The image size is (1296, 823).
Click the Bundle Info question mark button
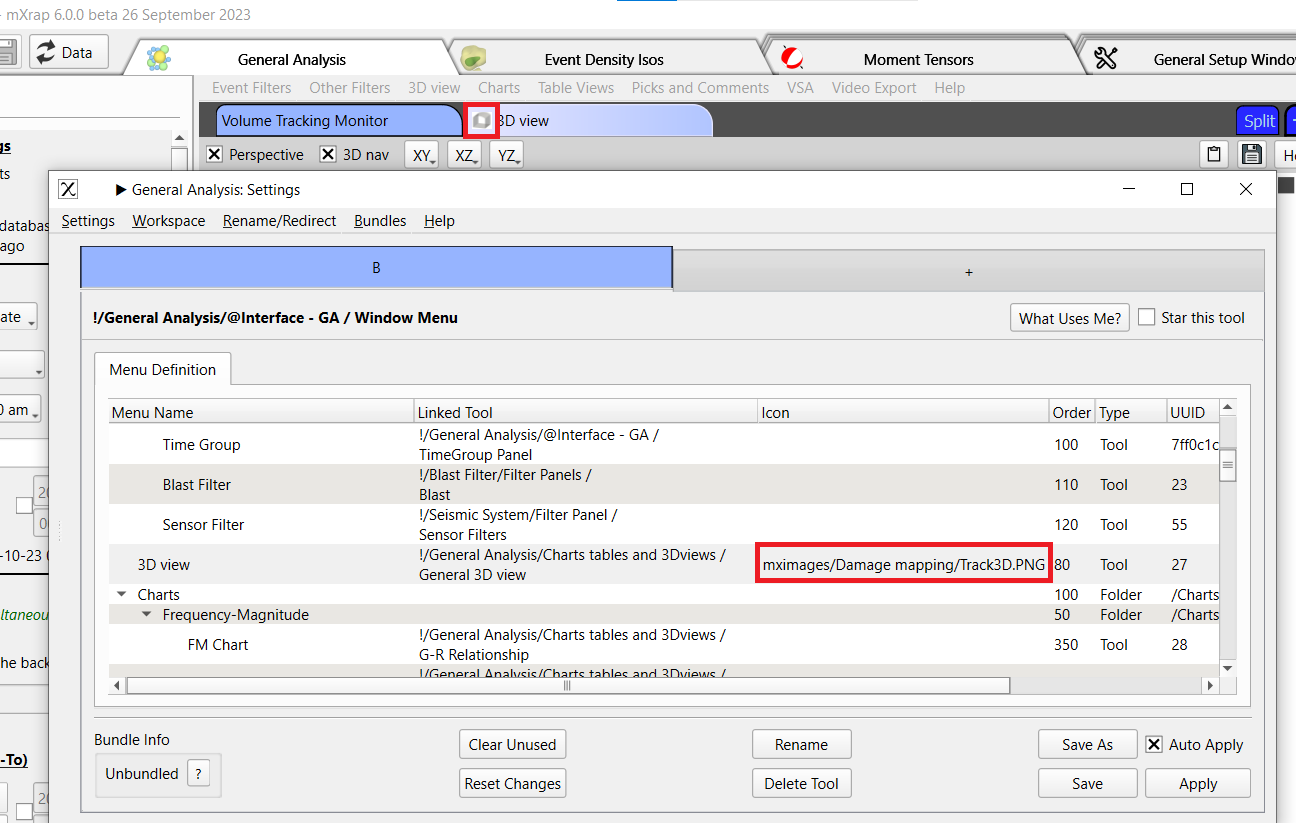(199, 773)
